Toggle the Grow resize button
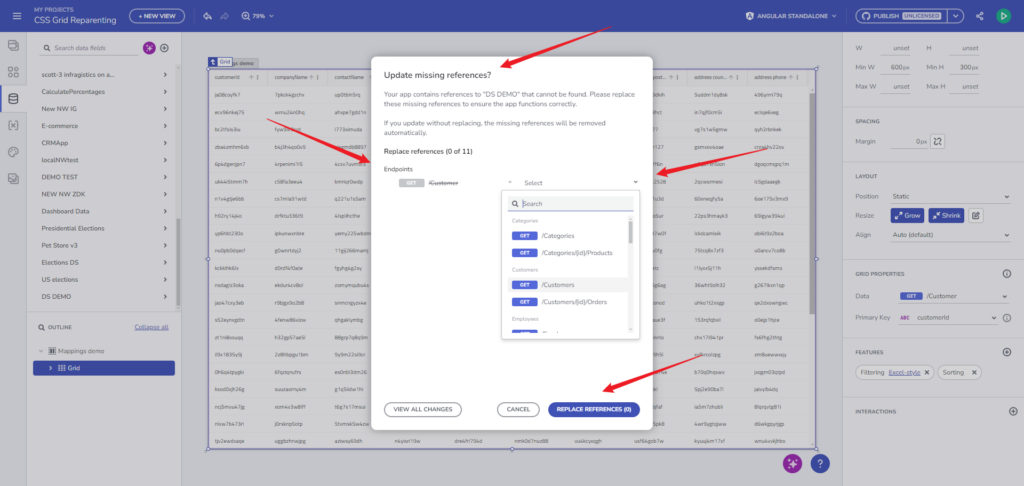Screen dimensions: 1024x486 click(907, 215)
